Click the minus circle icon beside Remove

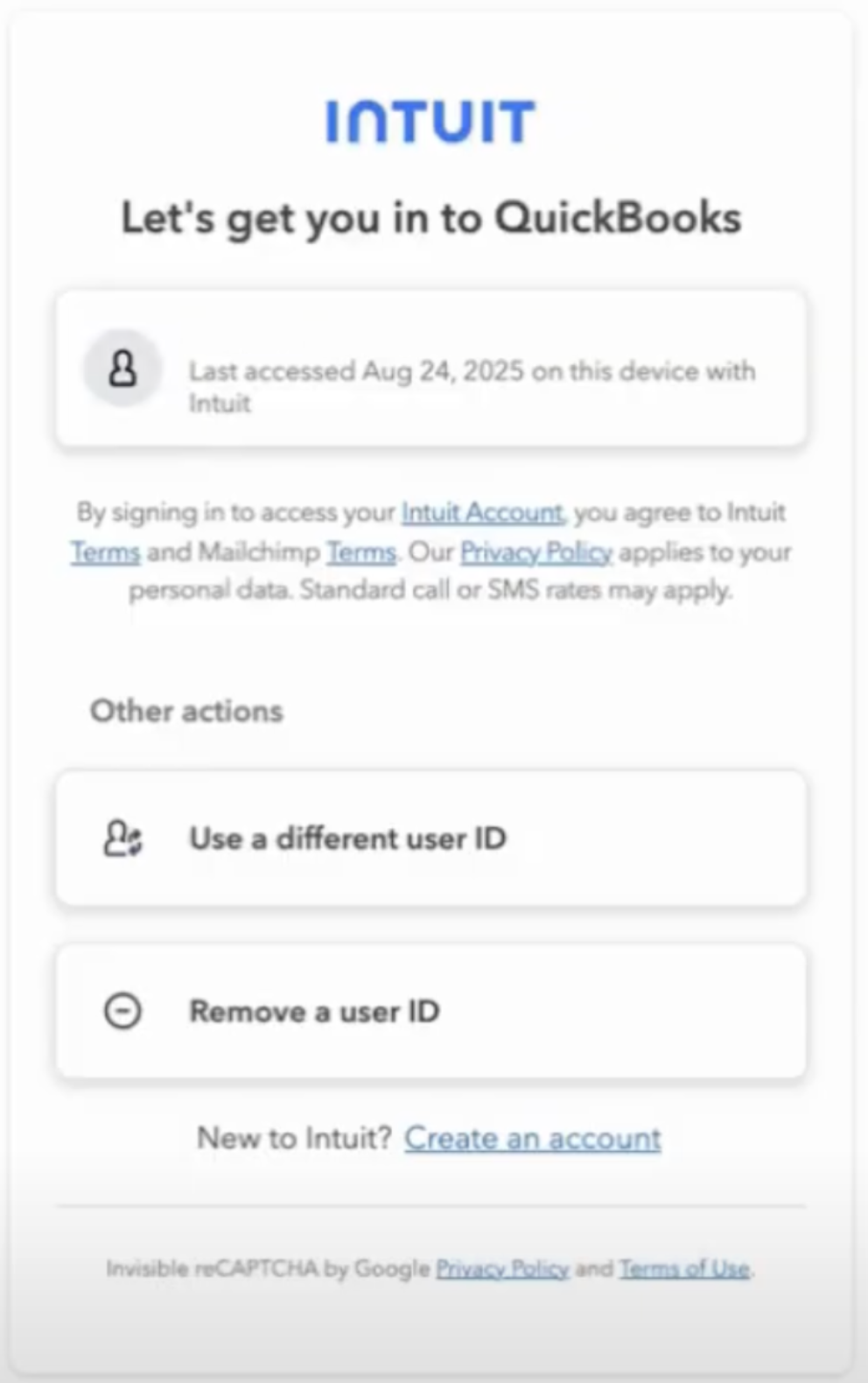(122, 1011)
